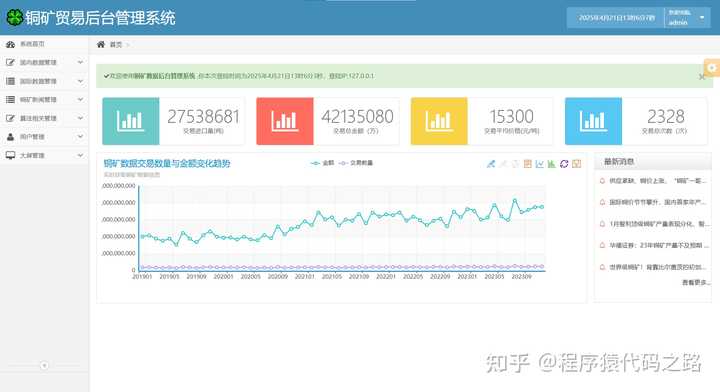The height and width of the screenshot is (392, 720).
Task: Toggle the 金额 series in the chart legend
Action: click(322, 163)
